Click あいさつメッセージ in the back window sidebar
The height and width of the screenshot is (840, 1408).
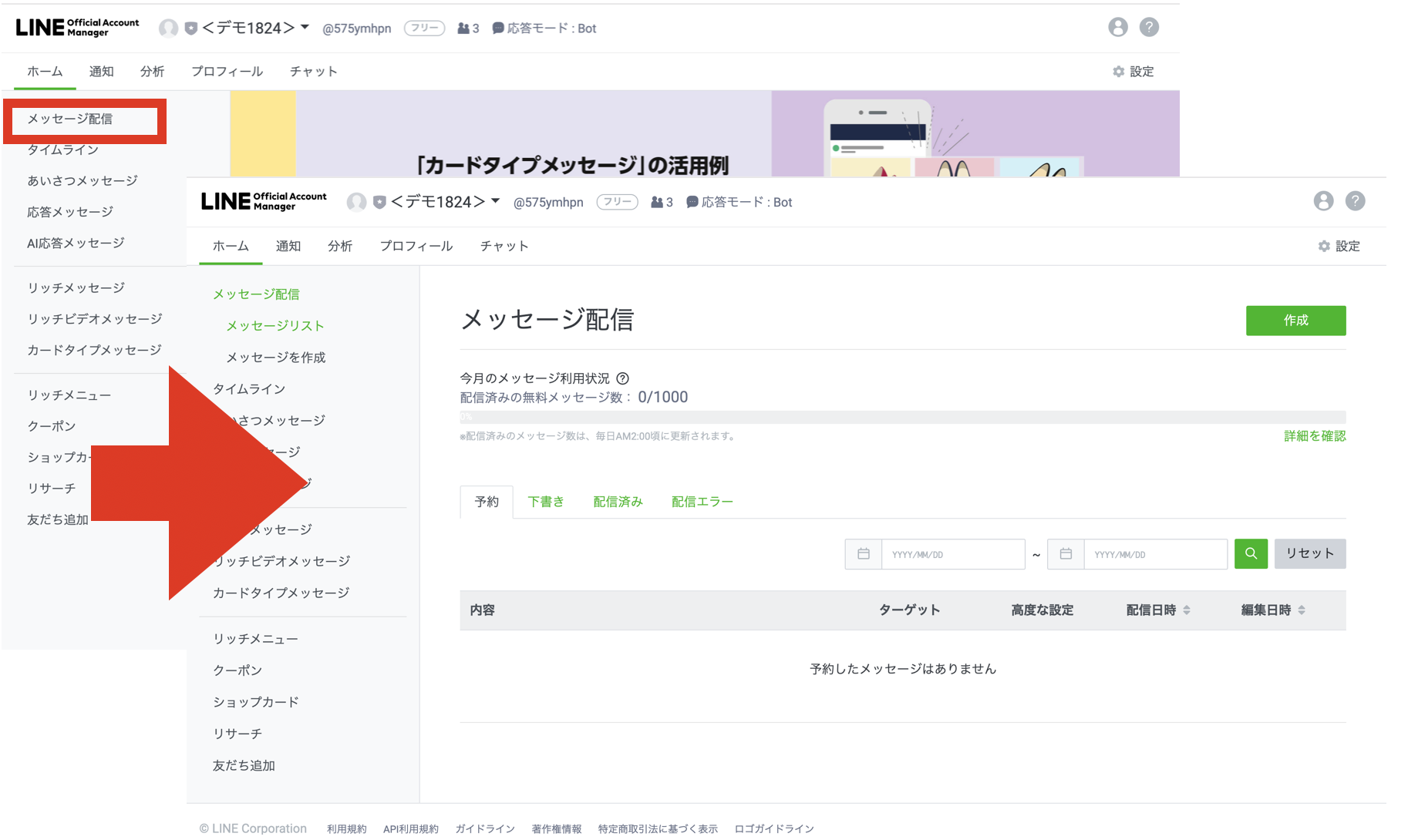point(83,180)
